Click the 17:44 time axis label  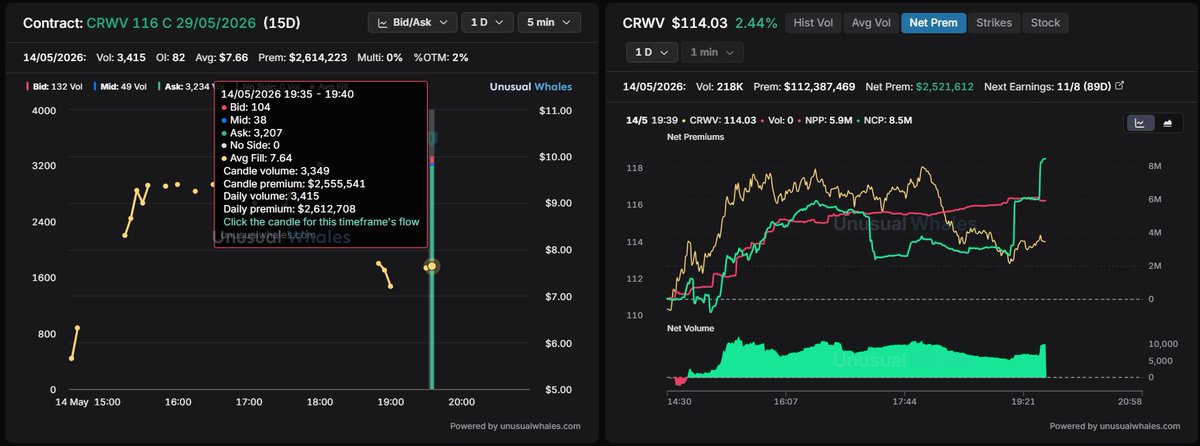point(904,401)
